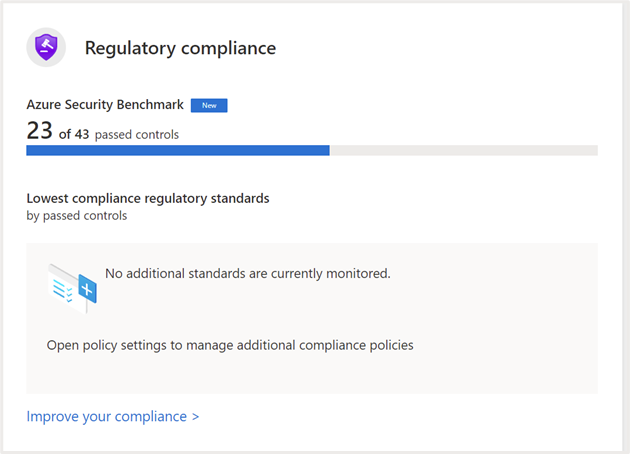Click the purple Regulatory compliance shield icon
630x454 pixels.
[46, 48]
